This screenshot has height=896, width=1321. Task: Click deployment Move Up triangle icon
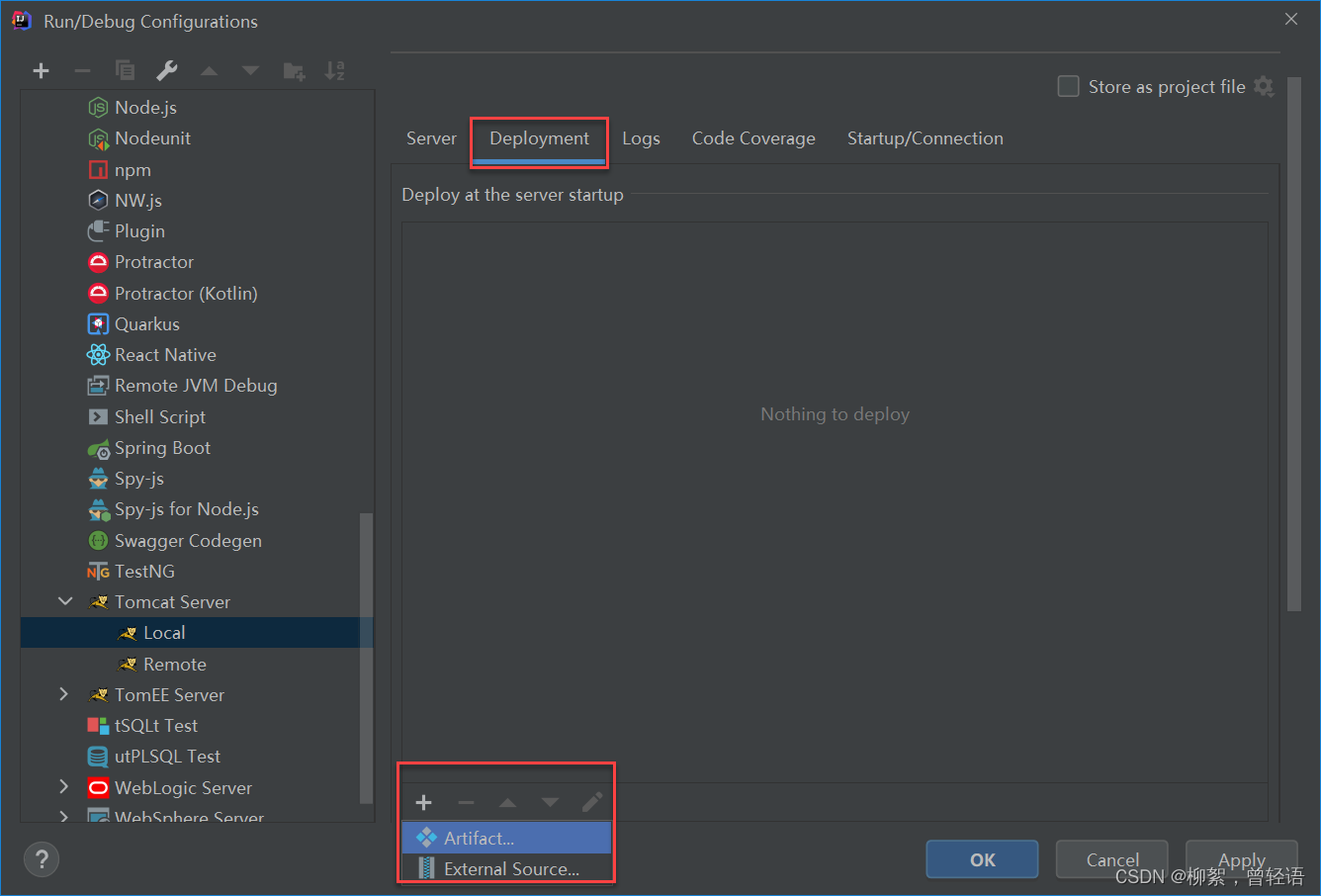507,802
